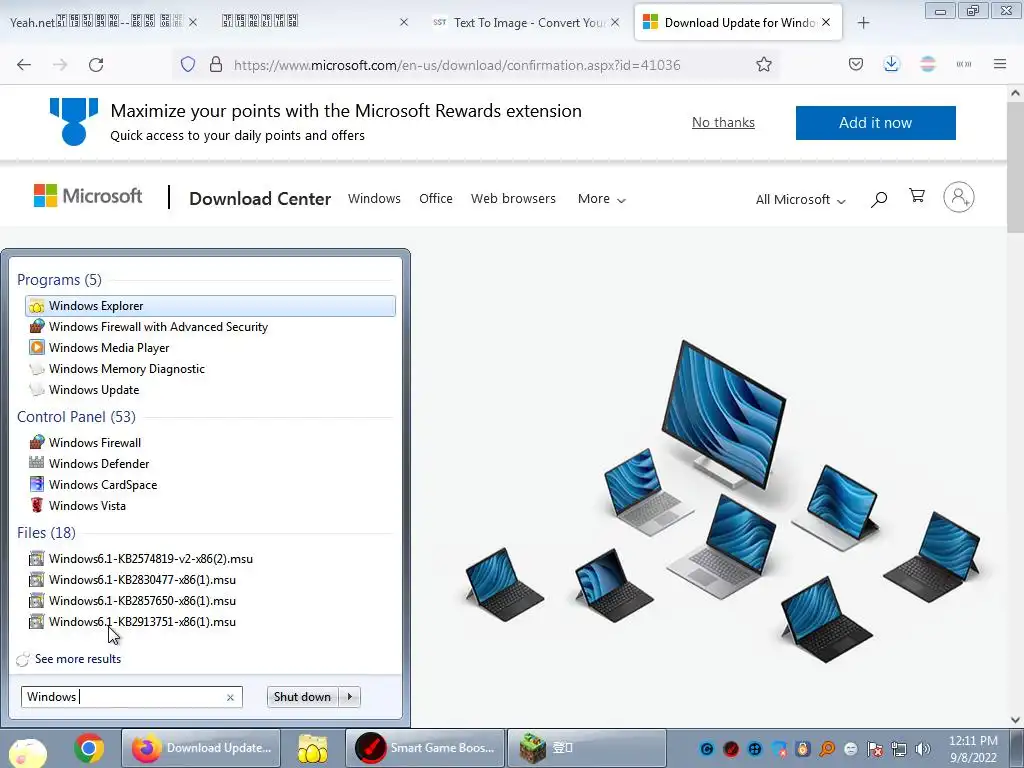This screenshot has width=1024, height=768.
Task: Click the gray face tray icon
Action: pos(850,749)
